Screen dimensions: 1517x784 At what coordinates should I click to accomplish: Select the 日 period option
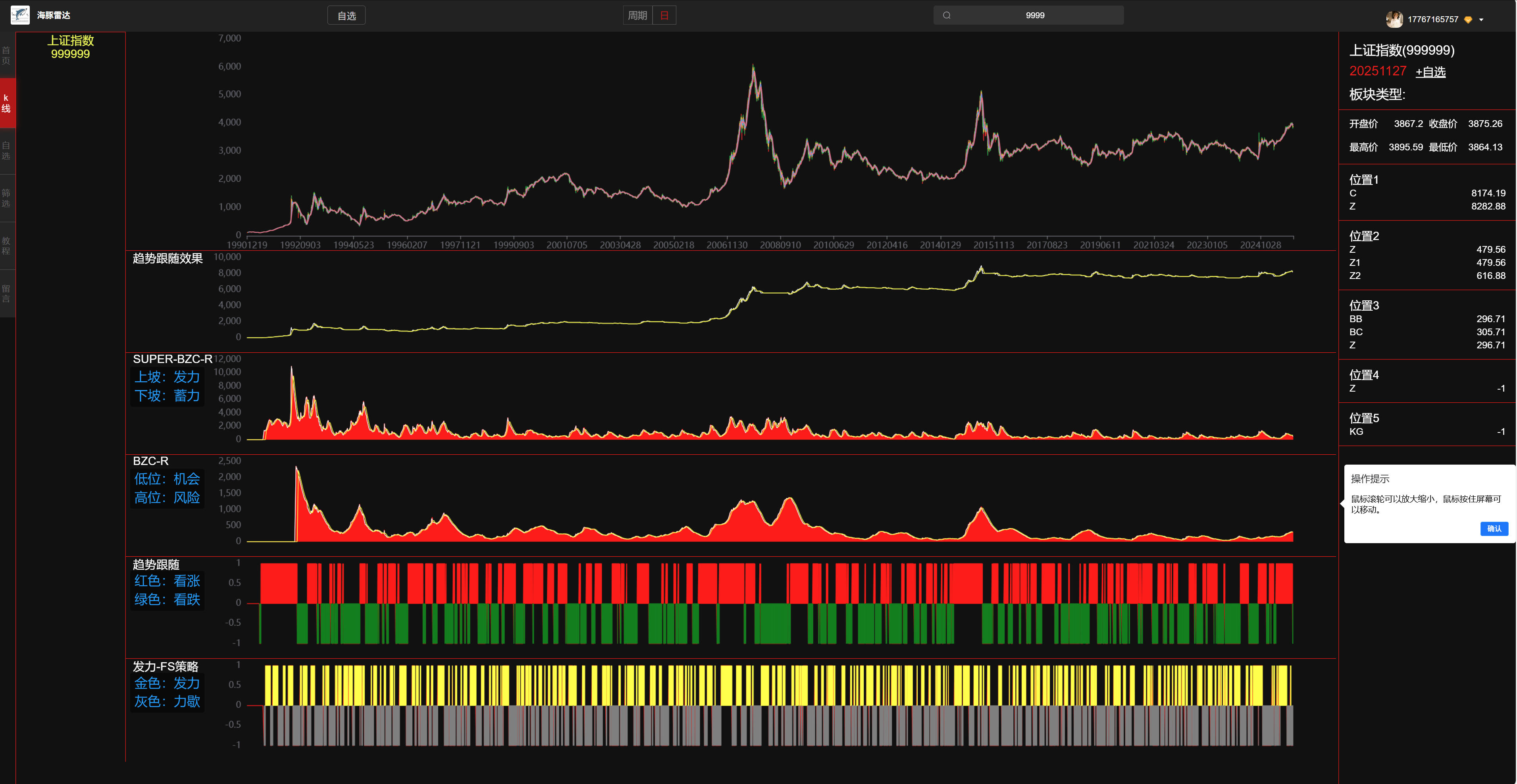coord(664,15)
